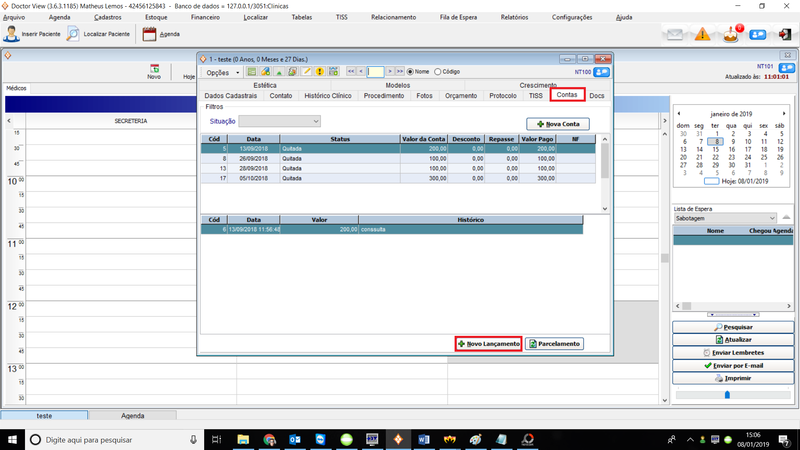Select day 15 in the January calendar
Viewport: 800px width, 450px height.
[715, 149]
